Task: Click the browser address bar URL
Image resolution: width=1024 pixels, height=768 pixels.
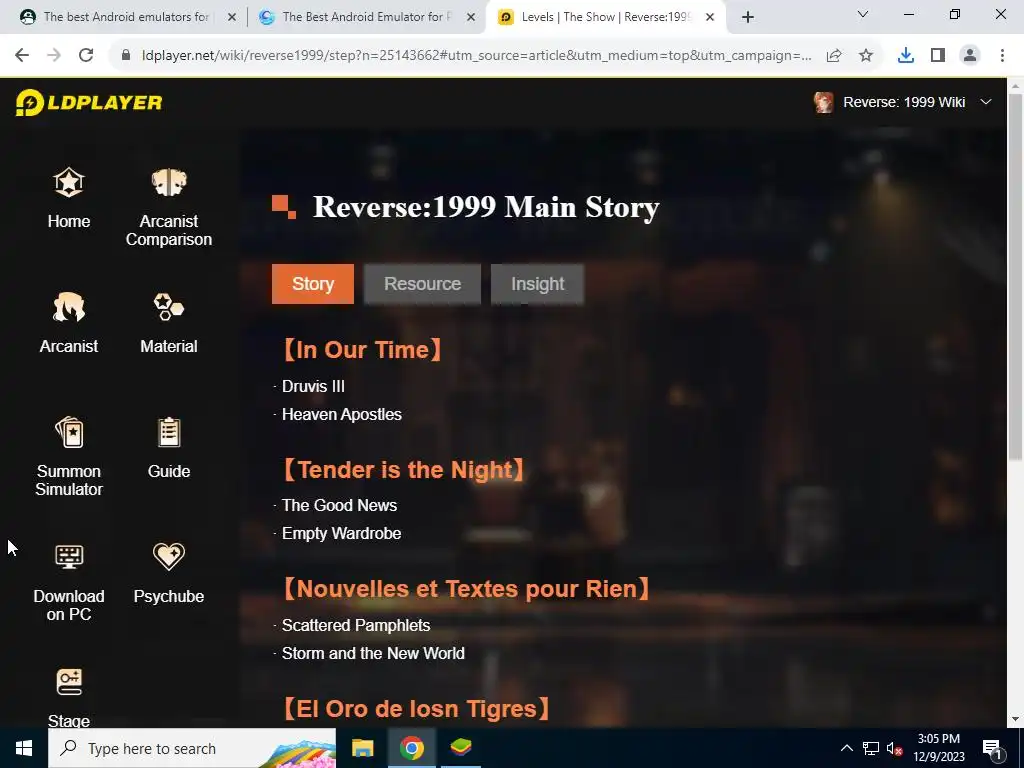Action: [x=477, y=56]
